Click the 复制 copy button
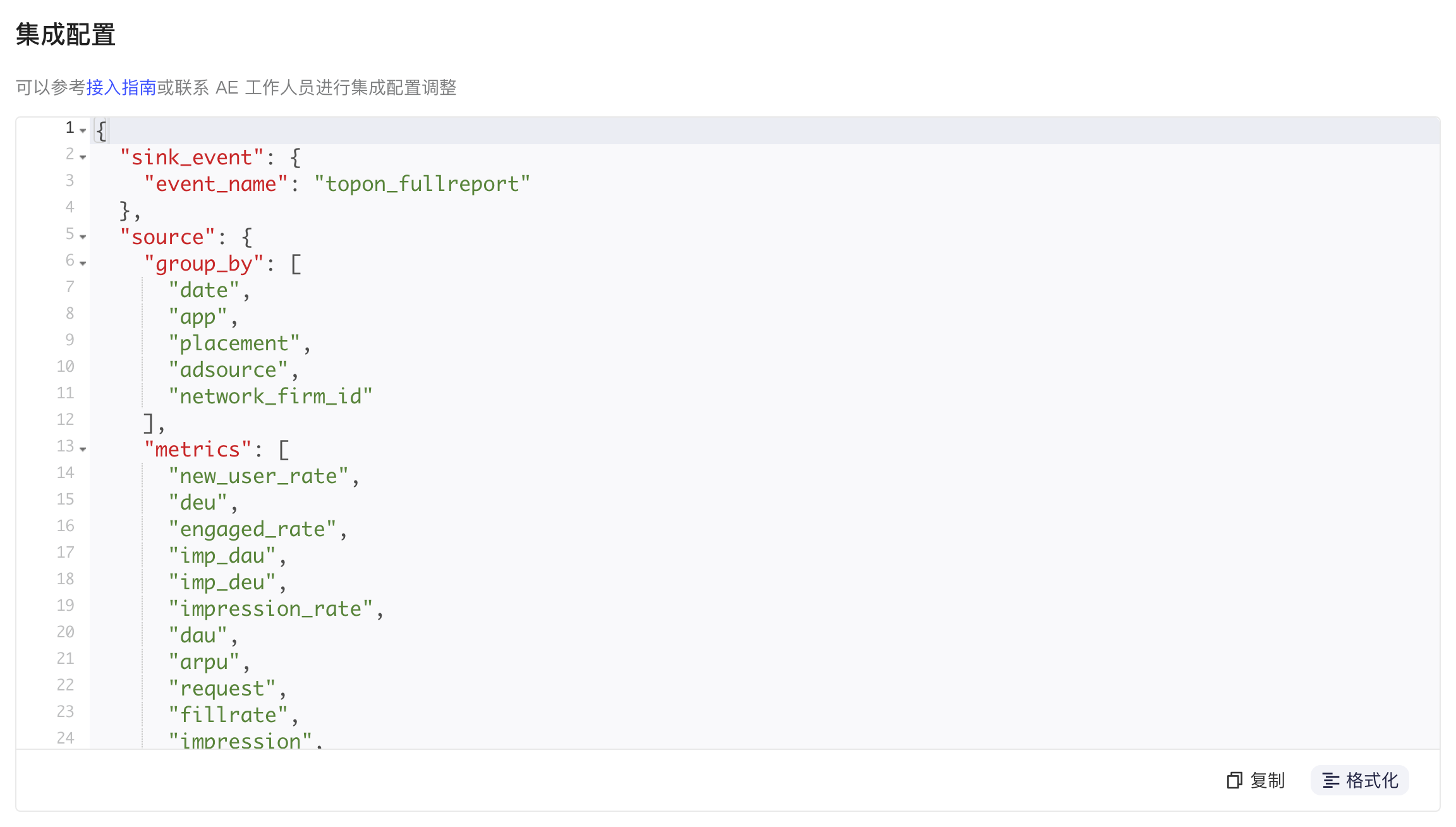1456x827 pixels. click(1256, 780)
